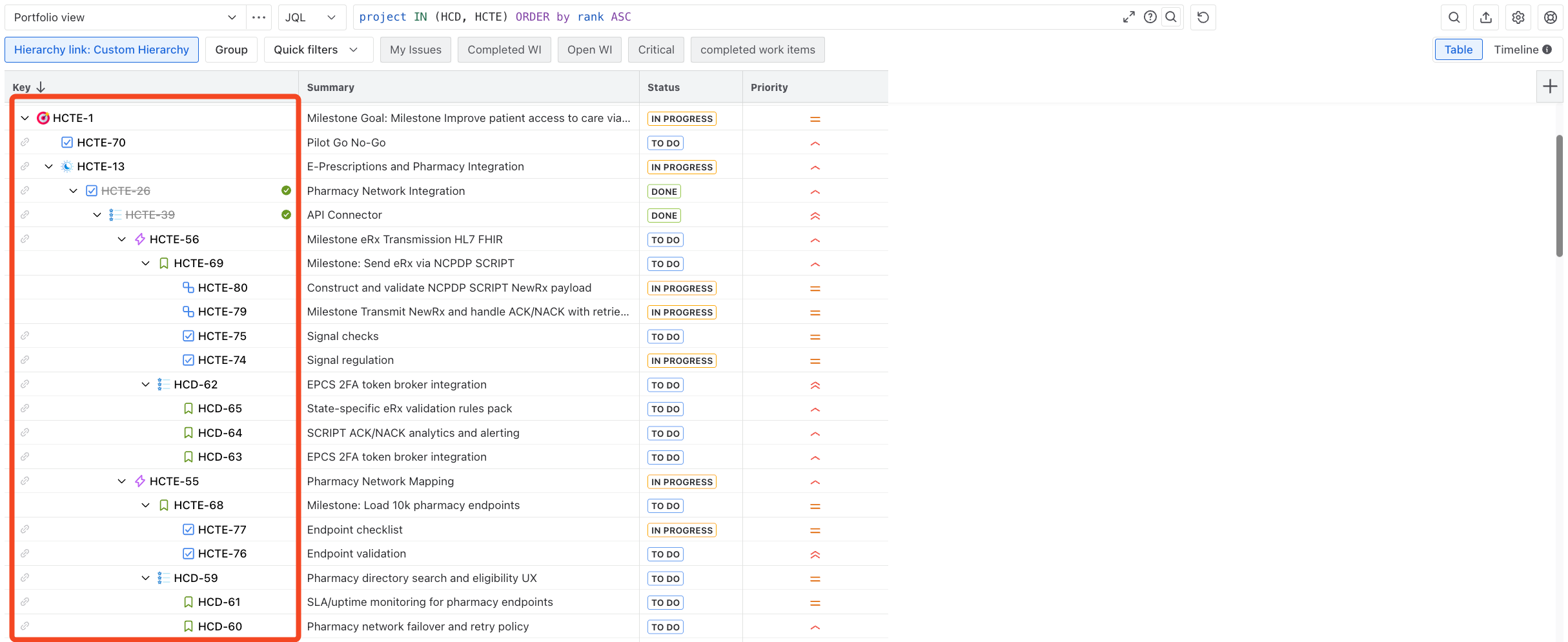This screenshot has width=1568, height=642.
Task: Expand the JQL editor with arrows icon
Action: pyautogui.click(x=1128, y=17)
